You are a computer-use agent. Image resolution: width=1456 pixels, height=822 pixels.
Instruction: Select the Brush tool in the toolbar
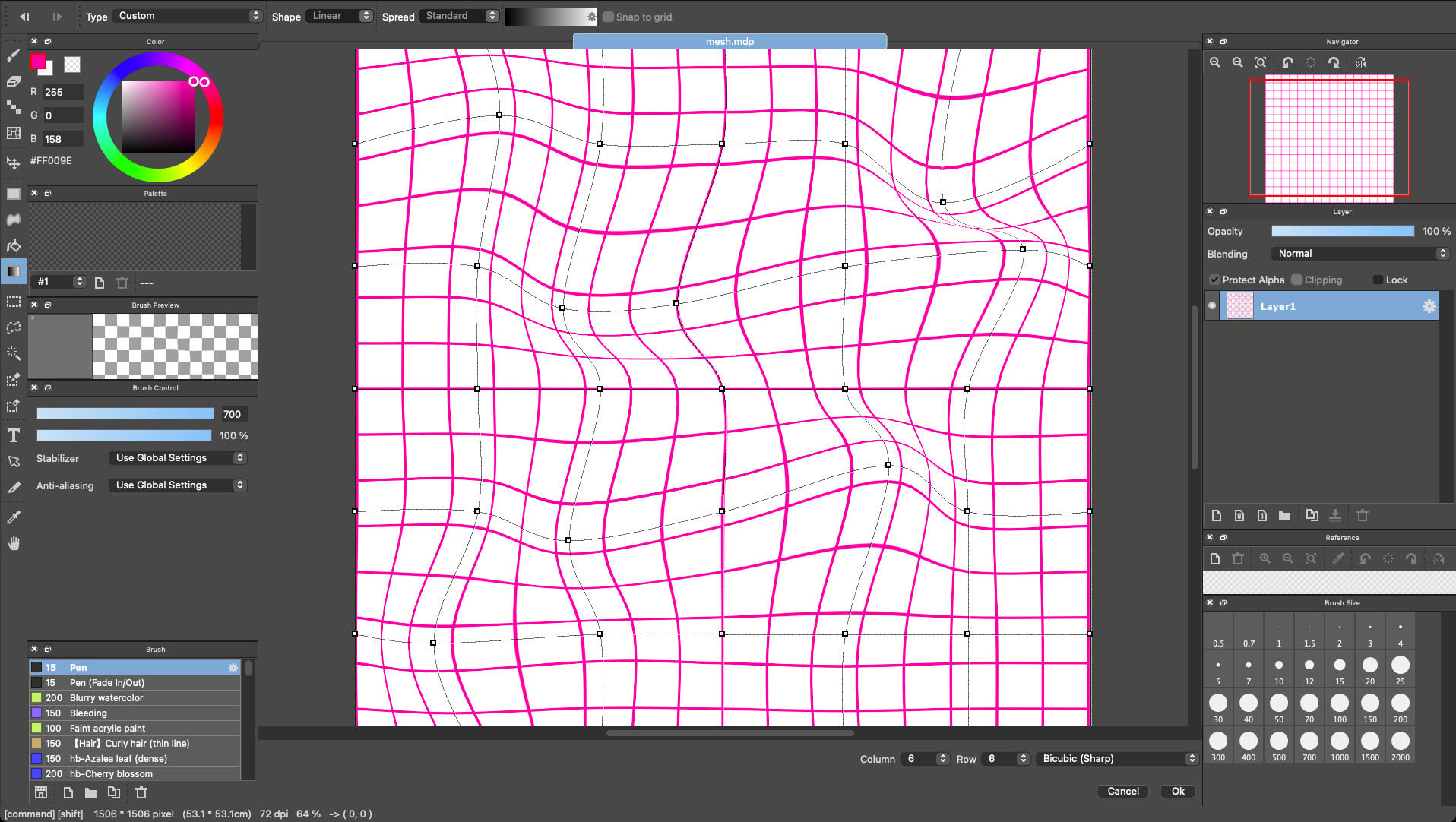click(x=13, y=55)
